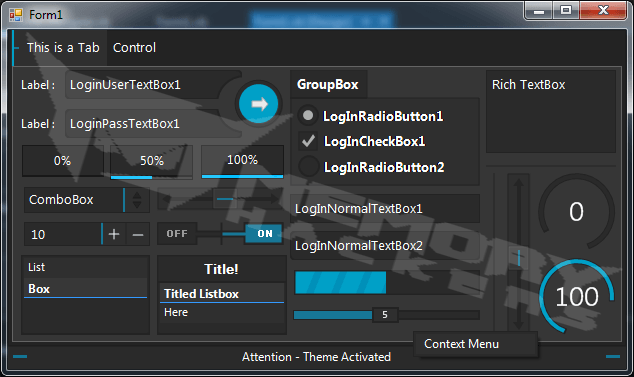This screenshot has height=377, width=634.
Task: Click the 0% progress indicator
Action: [x=63, y=161]
